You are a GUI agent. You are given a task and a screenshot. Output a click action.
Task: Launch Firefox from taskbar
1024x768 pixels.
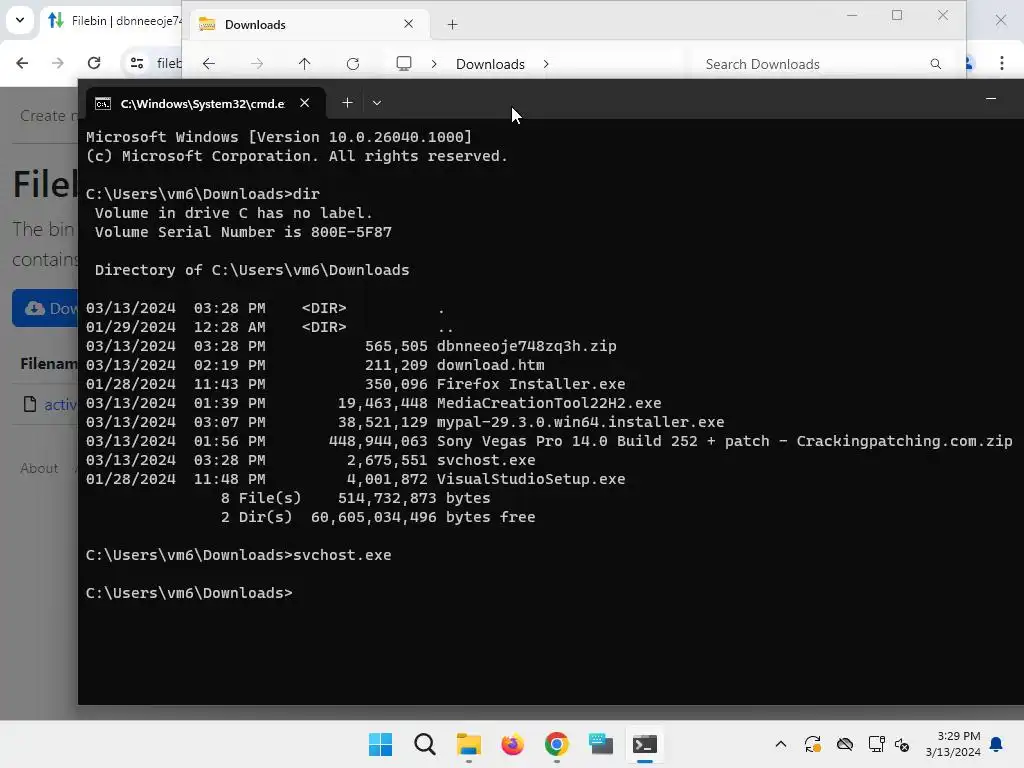point(513,744)
